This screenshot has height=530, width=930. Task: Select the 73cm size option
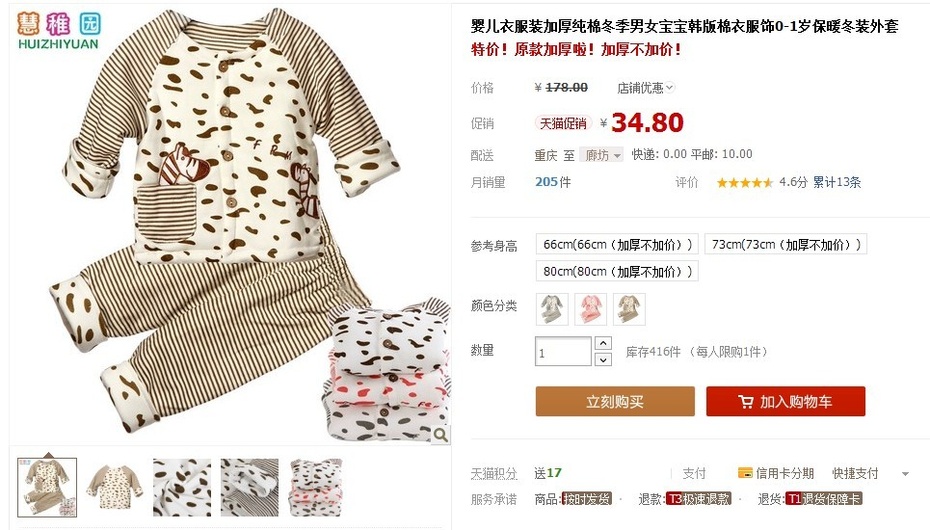click(786, 244)
